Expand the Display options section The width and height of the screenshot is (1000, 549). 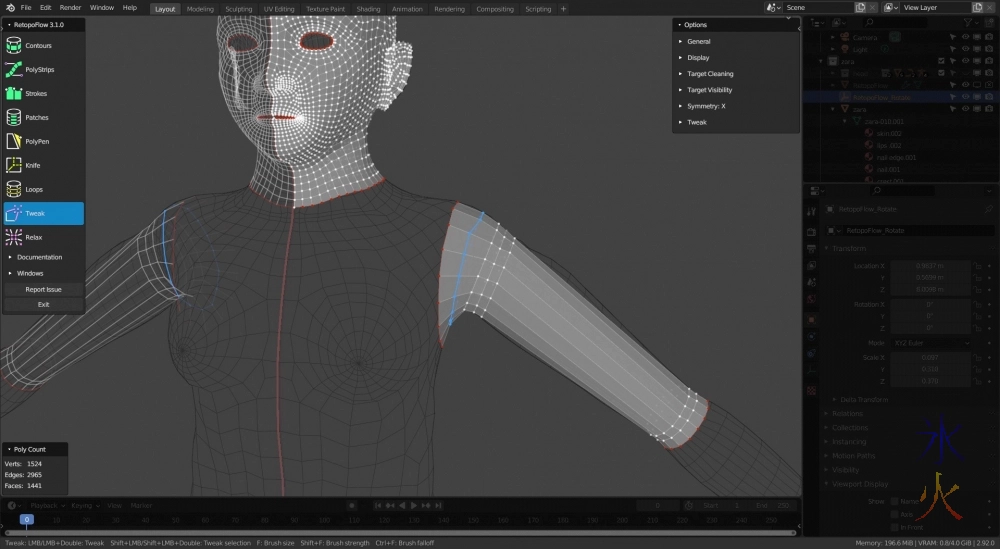(x=697, y=58)
